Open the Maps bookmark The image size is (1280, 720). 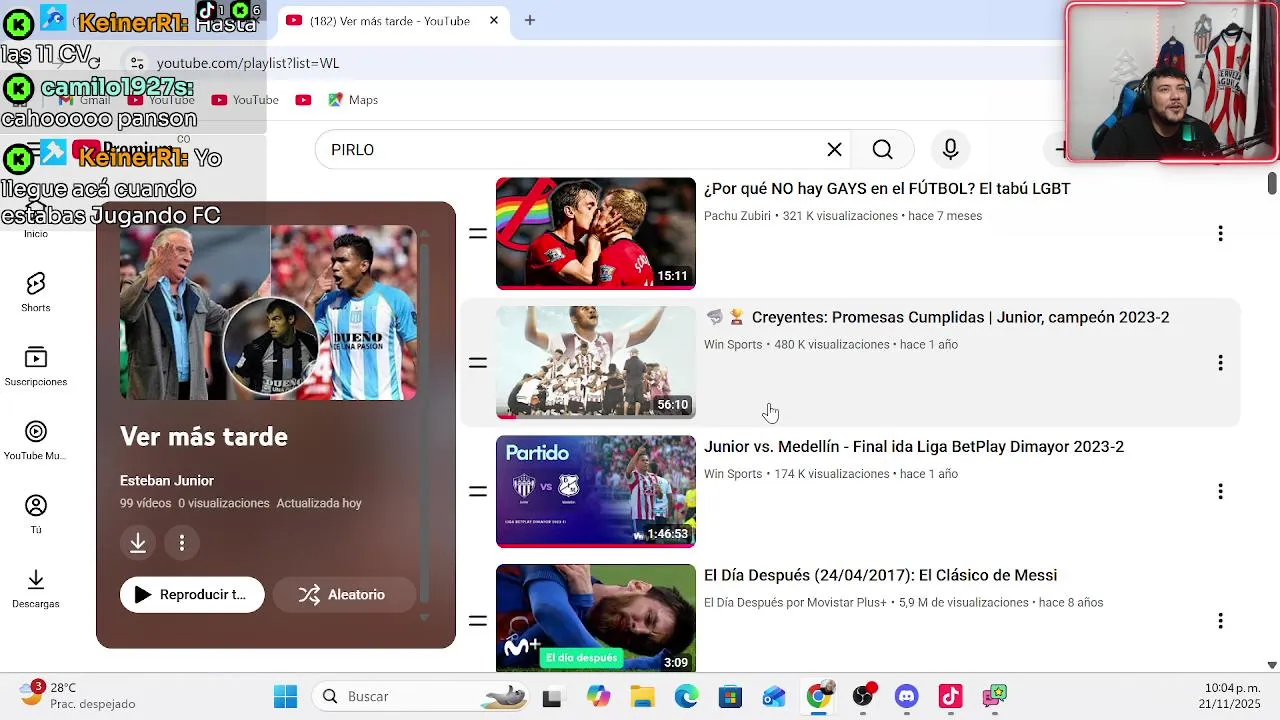353,100
